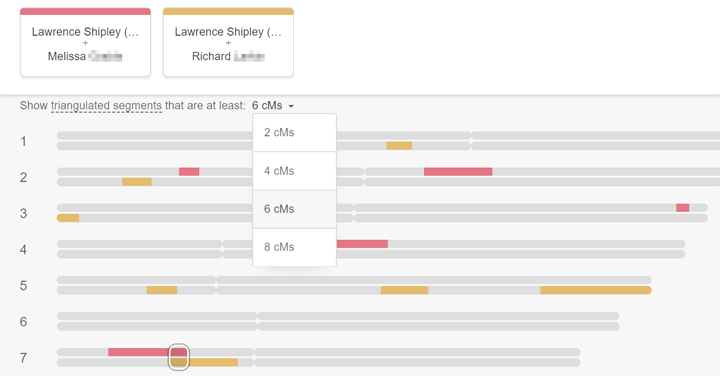The height and width of the screenshot is (376, 720).
Task: Click the long orange segment ending chromosome 5
Action: pos(596,290)
